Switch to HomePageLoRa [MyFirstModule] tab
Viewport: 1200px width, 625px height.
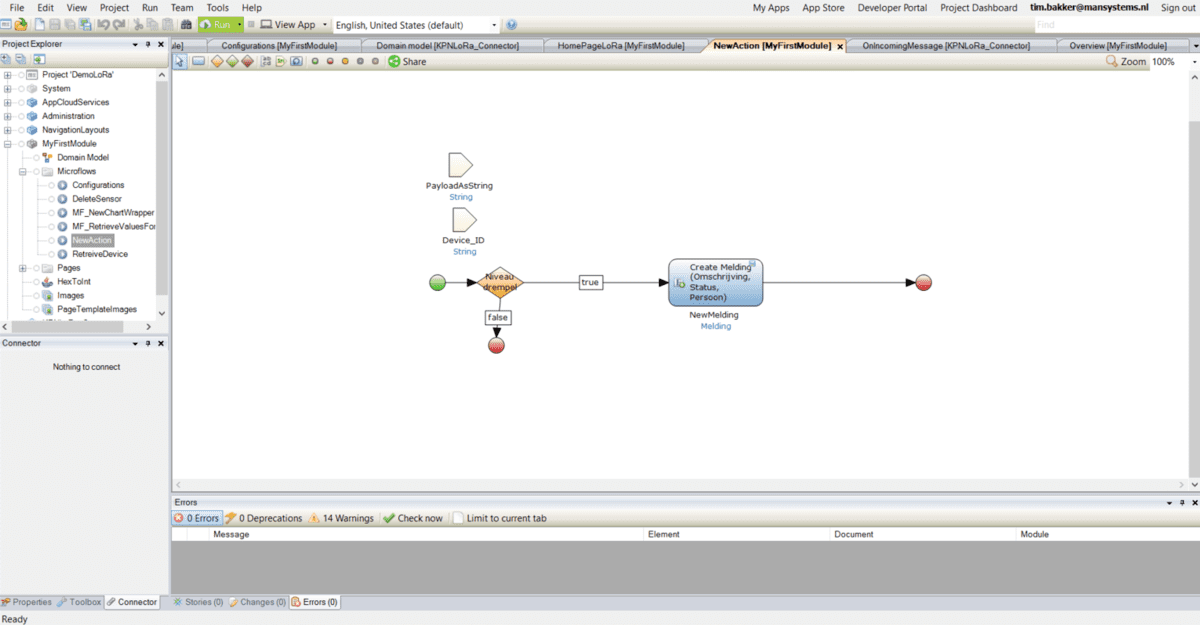click(x=621, y=46)
